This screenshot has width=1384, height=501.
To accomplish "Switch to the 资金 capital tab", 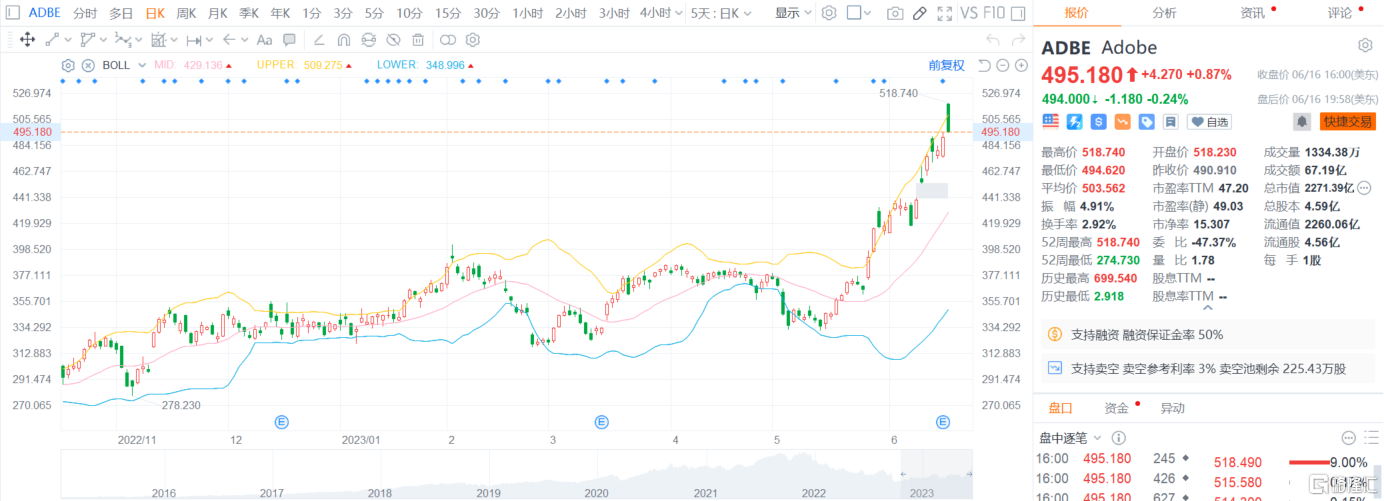I will click(x=1116, y=408).
